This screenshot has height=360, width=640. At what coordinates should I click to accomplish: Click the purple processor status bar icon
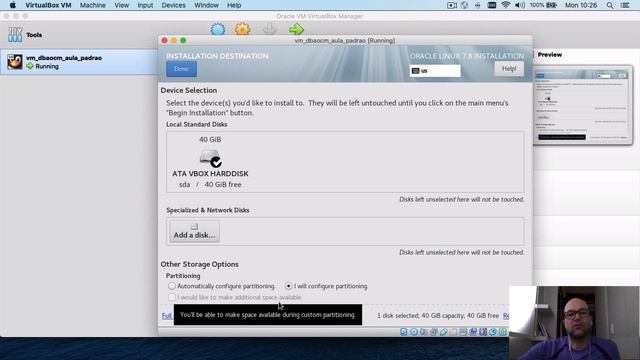point(483,332)
